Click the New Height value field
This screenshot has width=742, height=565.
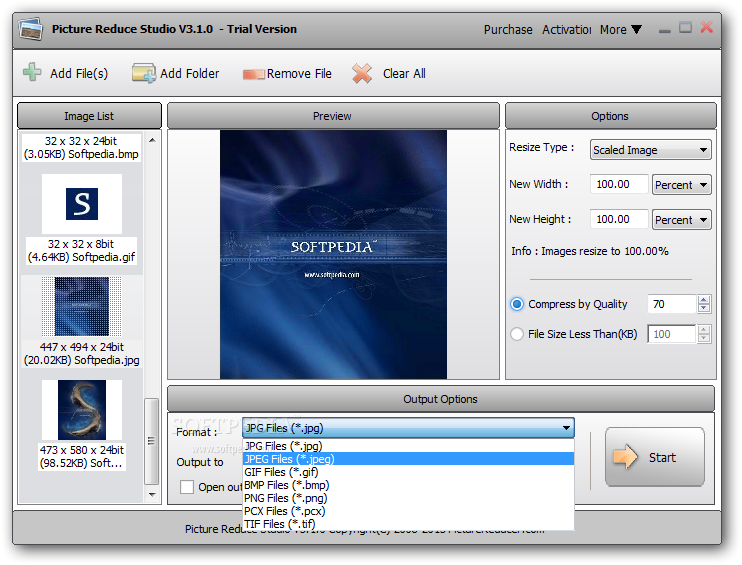tap(618, 219)
